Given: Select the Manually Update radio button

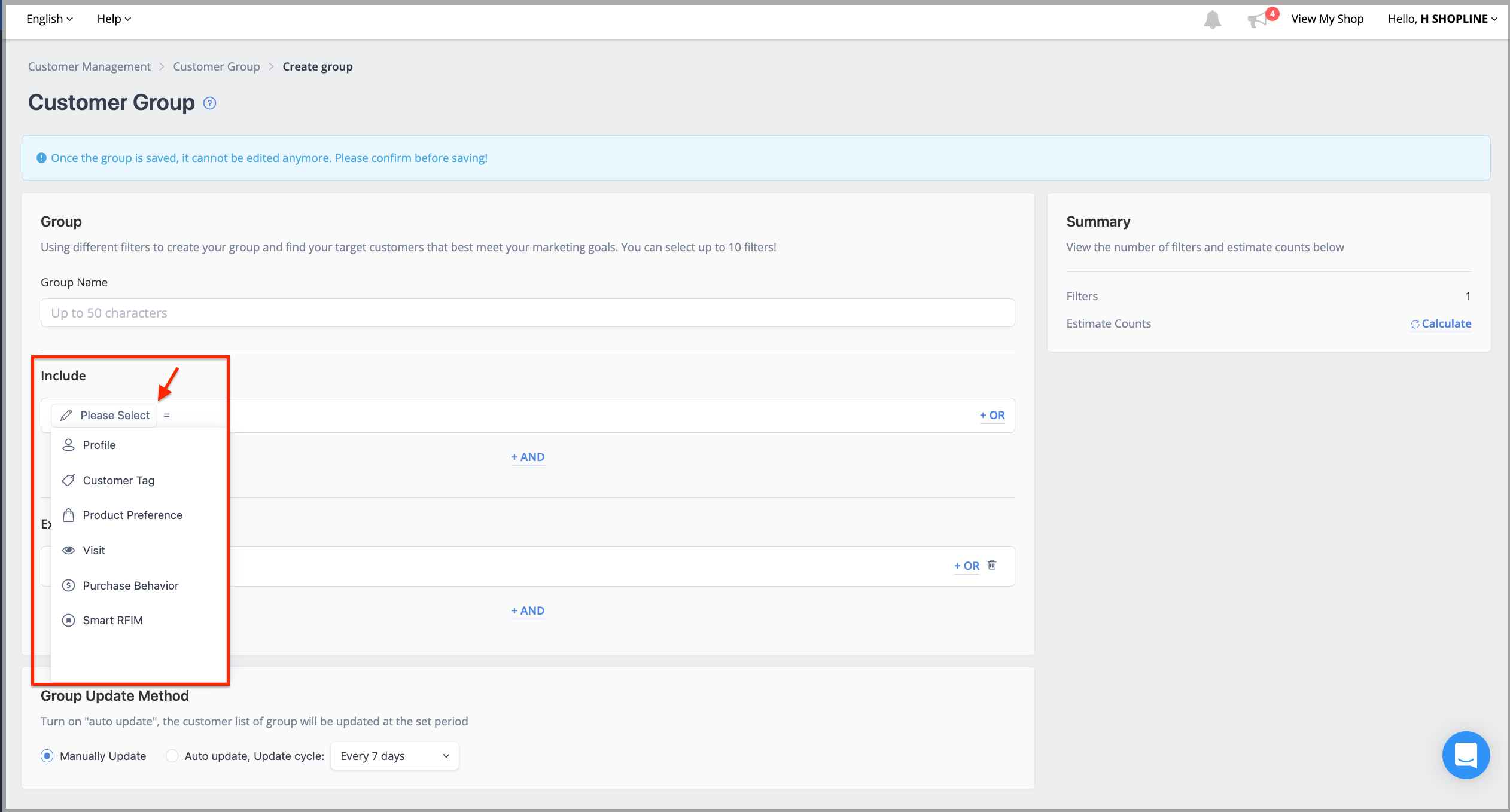Looking at the screenshot, I should pos(47,756).
